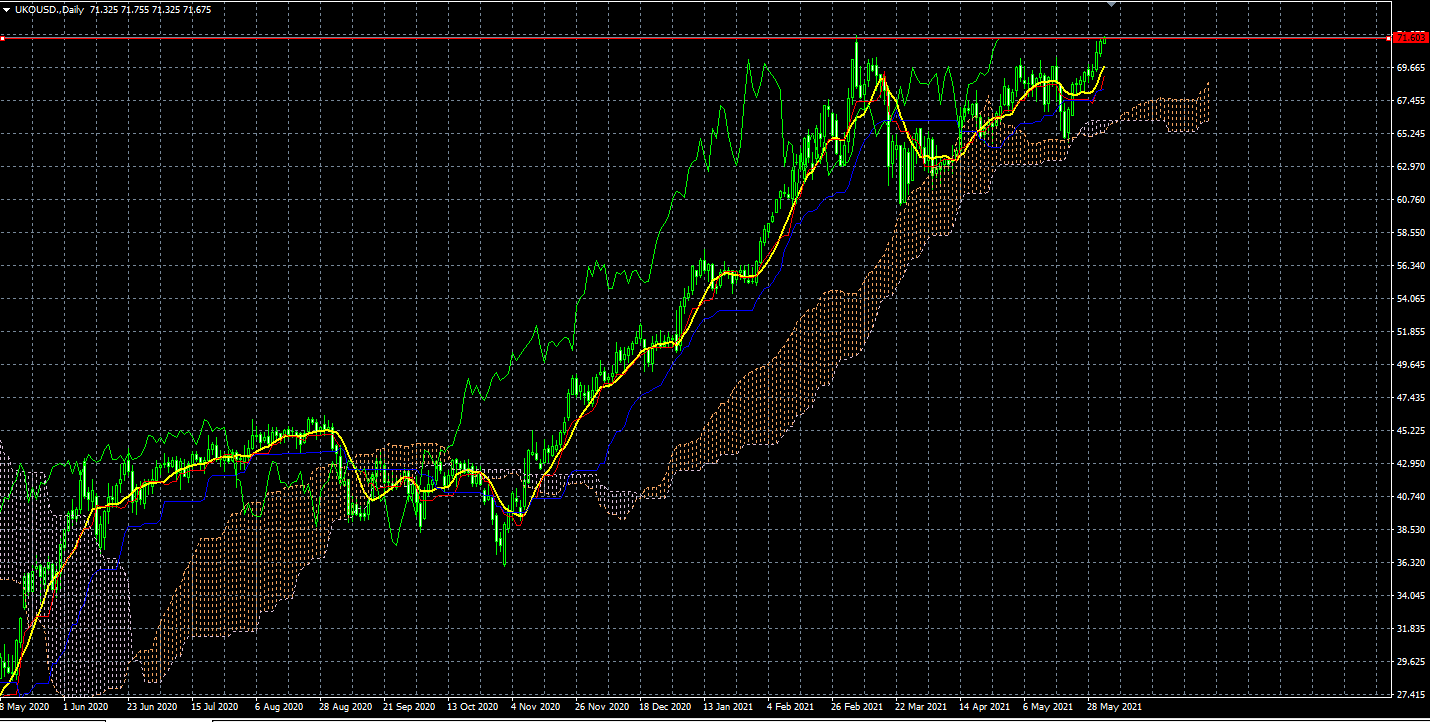
Task: Click the 27.415 price scale label
Action: click(1410, 695)
